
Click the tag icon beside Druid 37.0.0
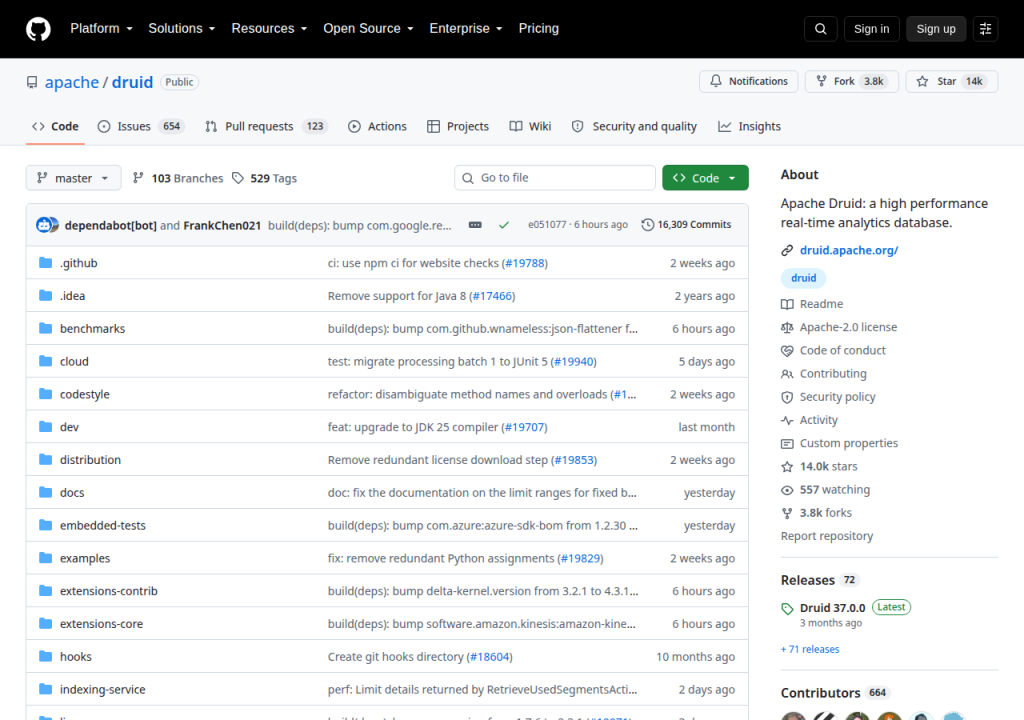point(787,609)
